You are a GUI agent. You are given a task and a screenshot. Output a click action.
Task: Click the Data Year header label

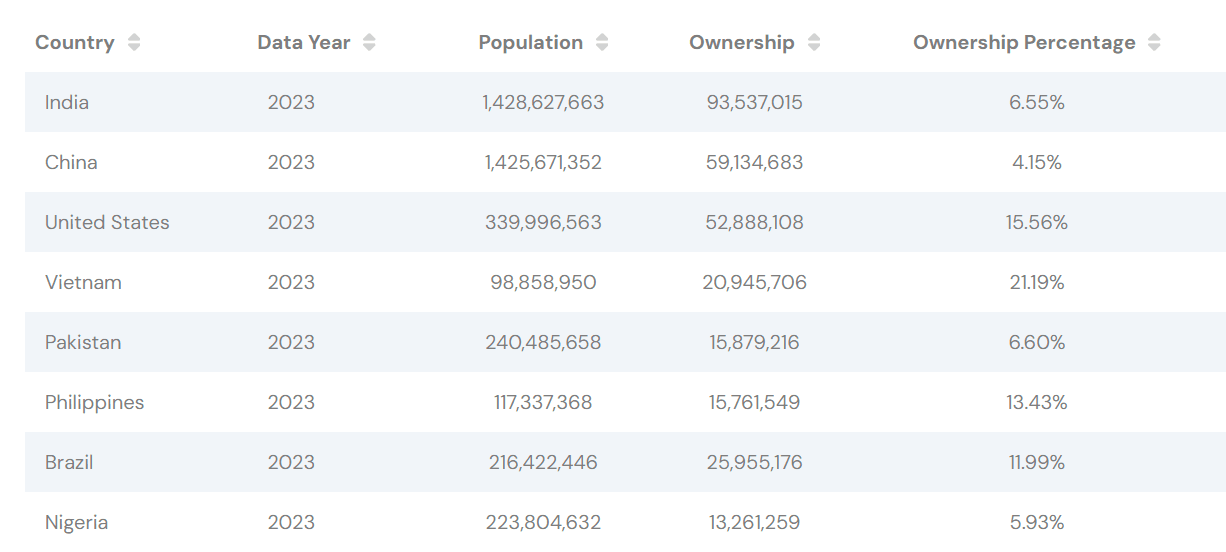coord(304,43)
